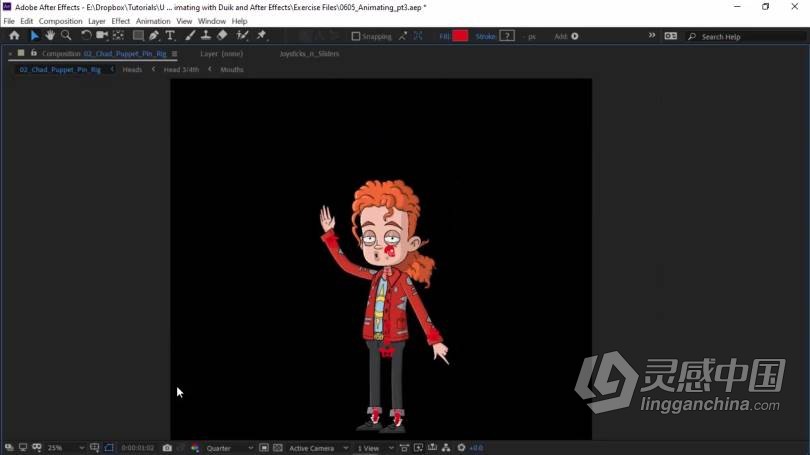The image size is (810, 455).
Task: Select the Unified Camera tool
Action: tap(102, 36)
